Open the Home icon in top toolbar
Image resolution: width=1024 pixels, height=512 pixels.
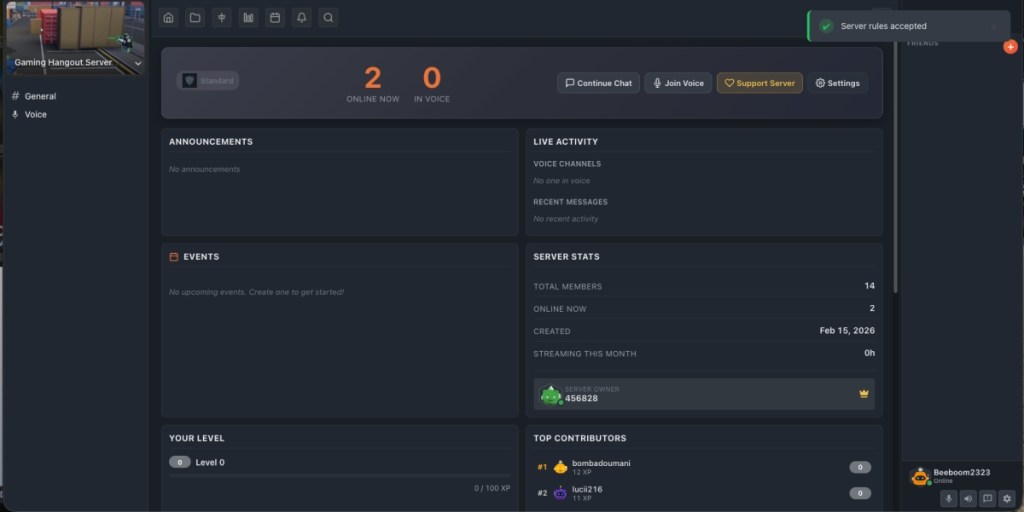pos(168,18)
